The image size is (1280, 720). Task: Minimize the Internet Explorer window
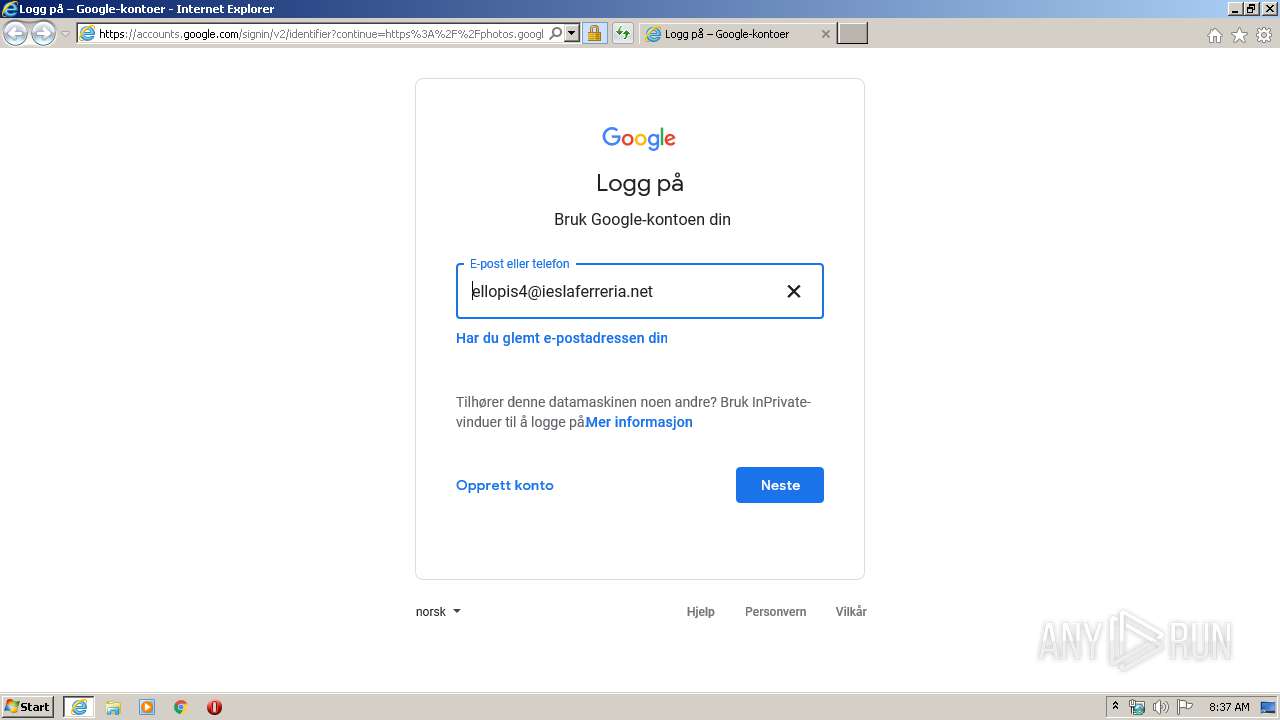pos(1235,9)
